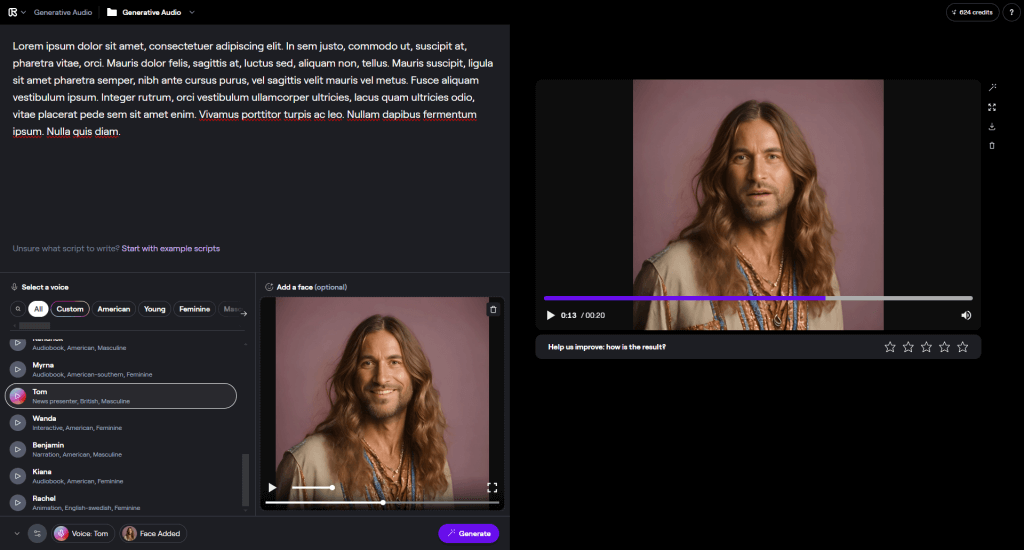Preview the Kiana voice
Viewport: 1024px width, 550px height.
pos(18,476)
